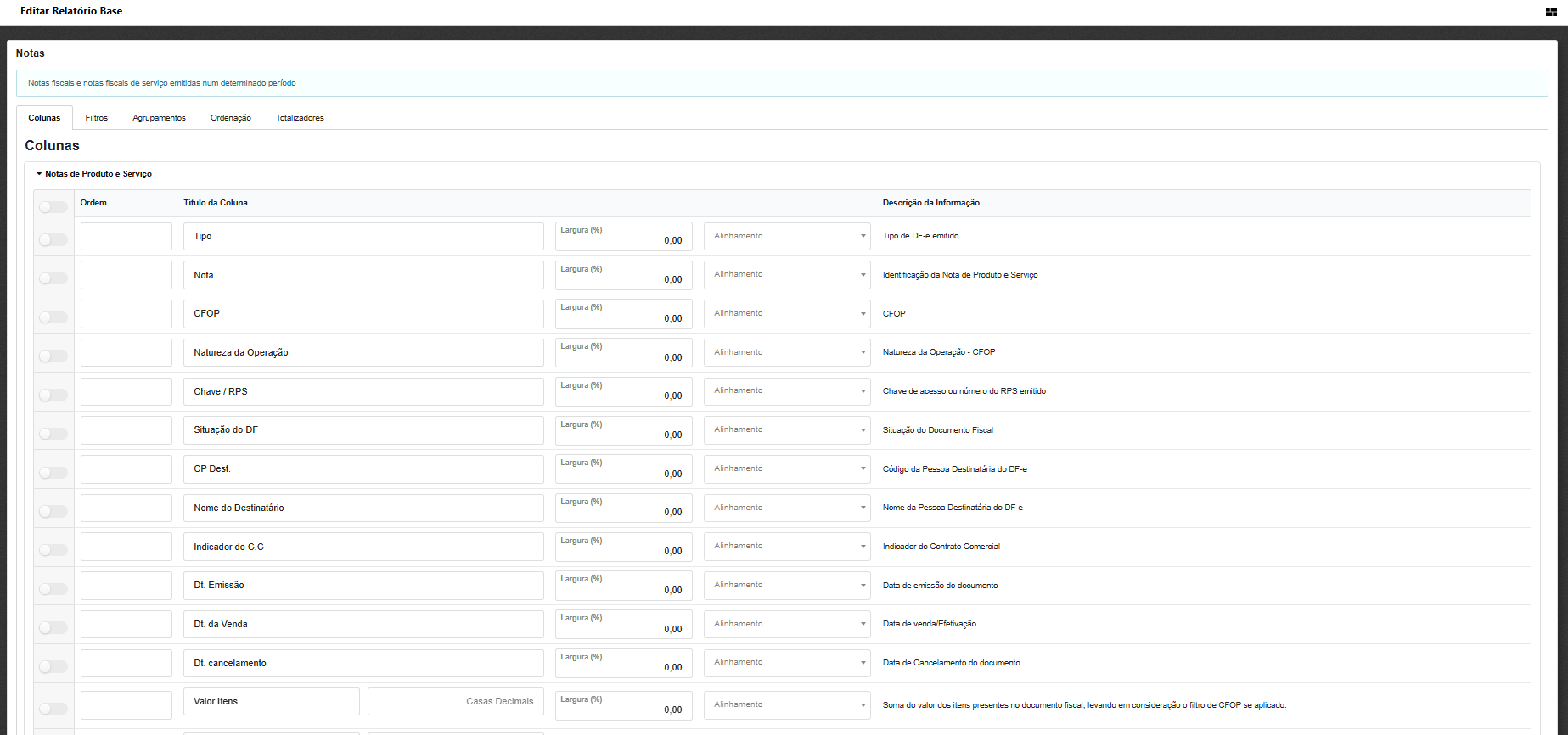Switch to the Filtros tab

pos(96,118)
